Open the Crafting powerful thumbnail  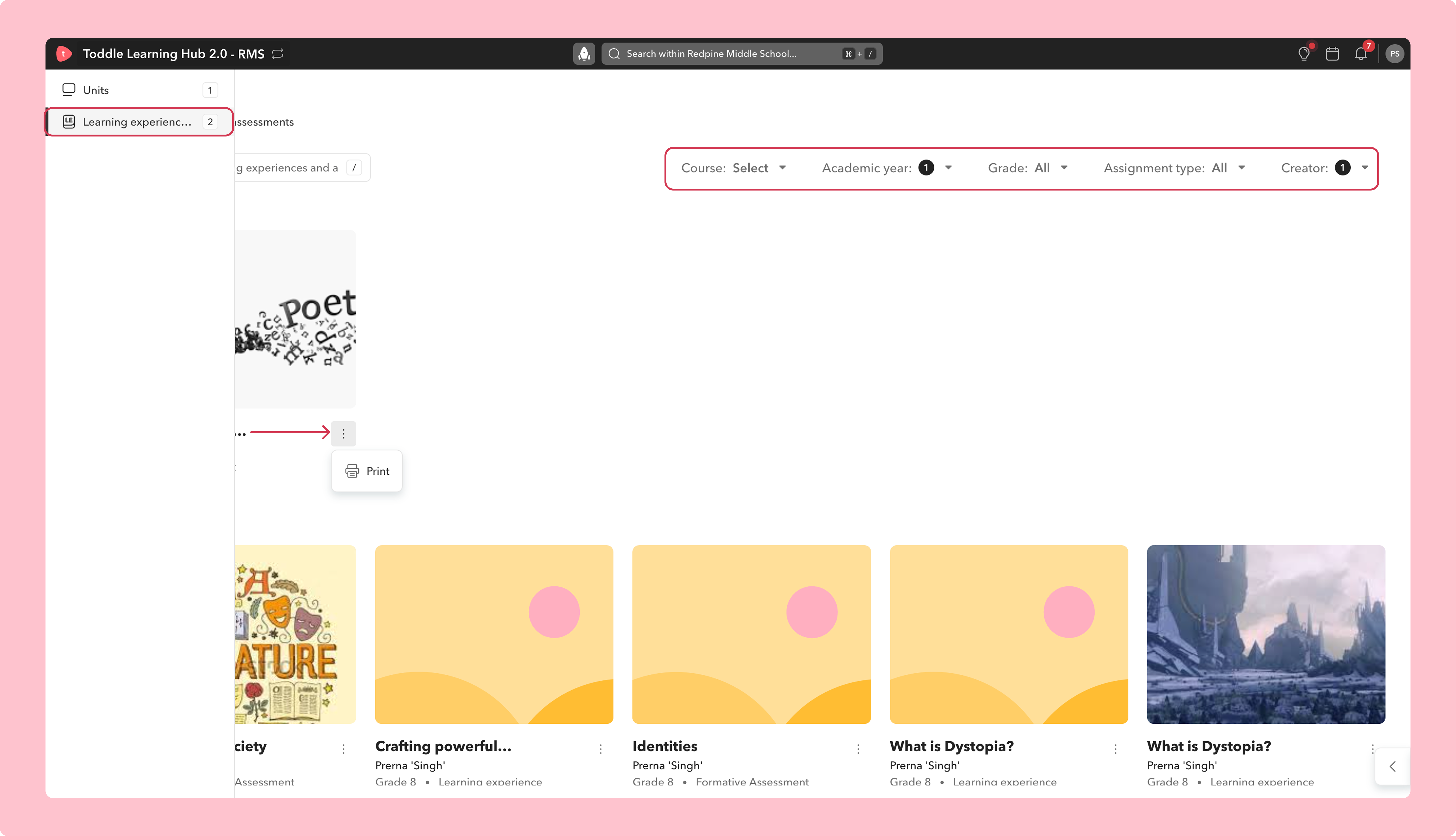click(x=494, y=635)
